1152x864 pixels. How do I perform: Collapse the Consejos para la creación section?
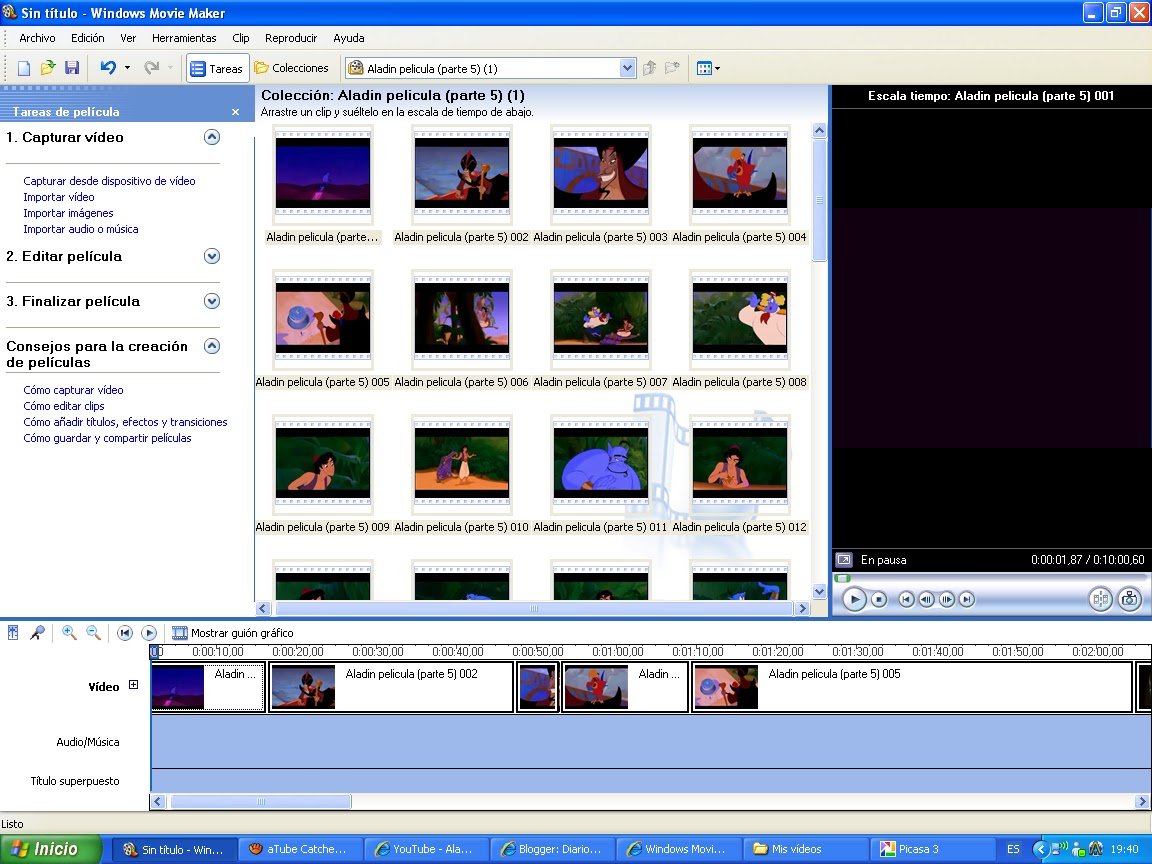click(212, 346)
